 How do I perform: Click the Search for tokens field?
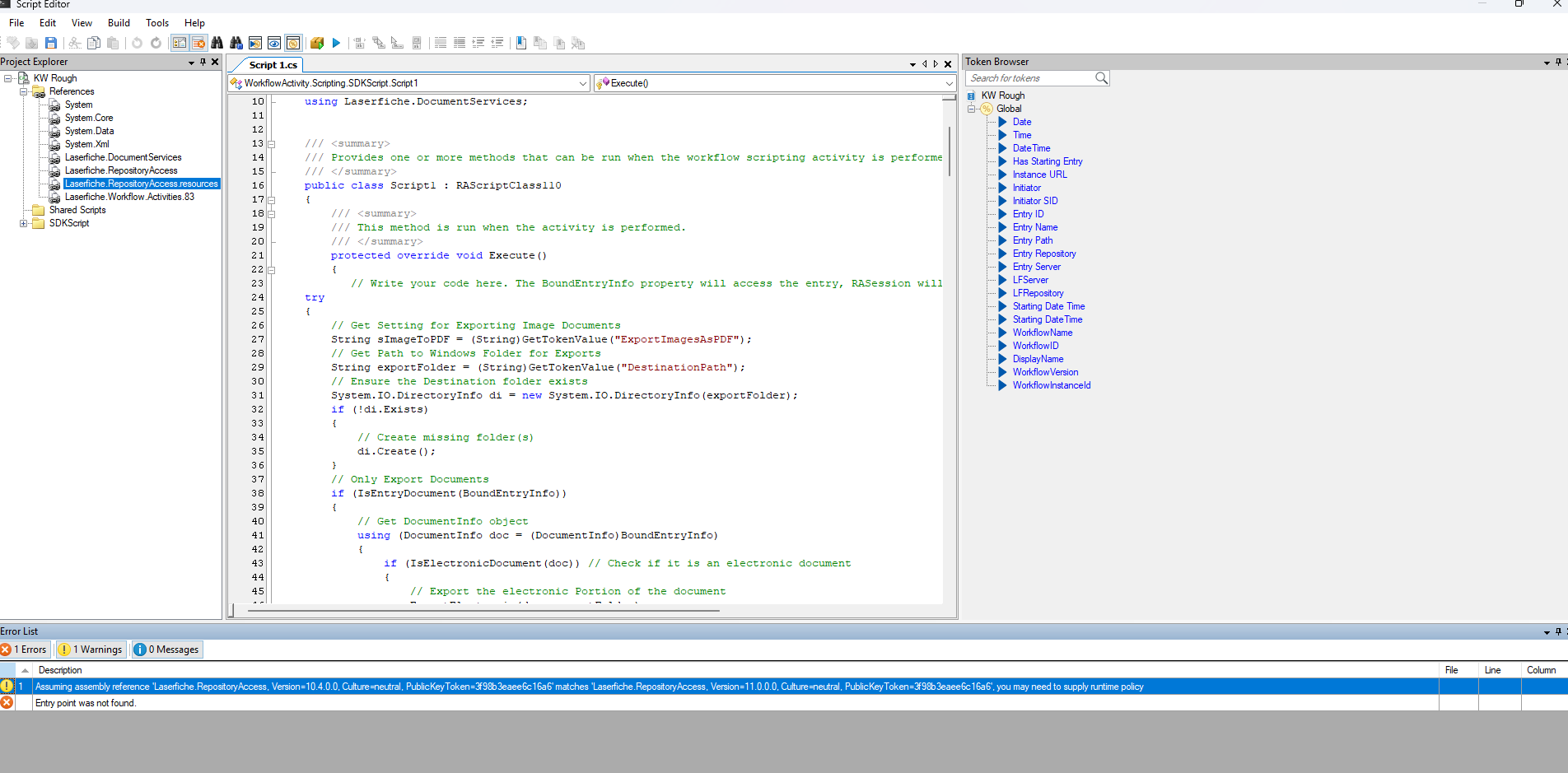[1029, 78]
